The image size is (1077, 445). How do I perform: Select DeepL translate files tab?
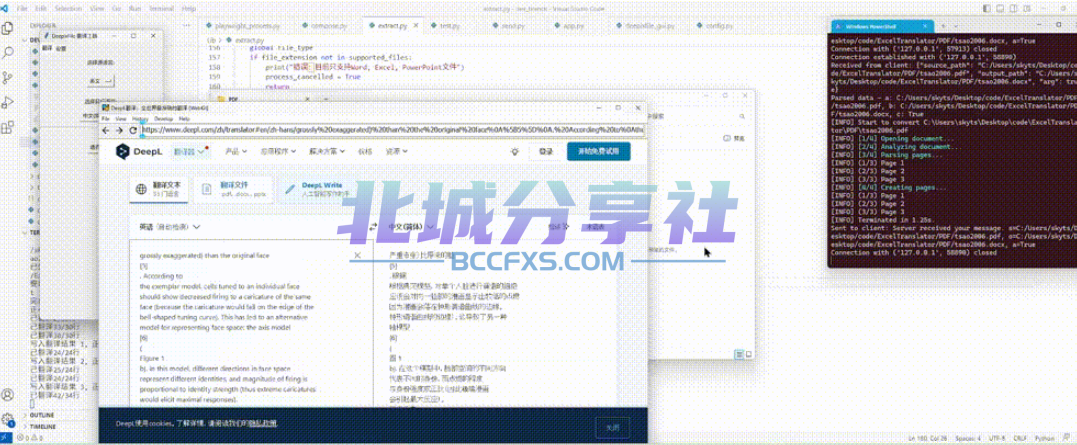(234, 189)
